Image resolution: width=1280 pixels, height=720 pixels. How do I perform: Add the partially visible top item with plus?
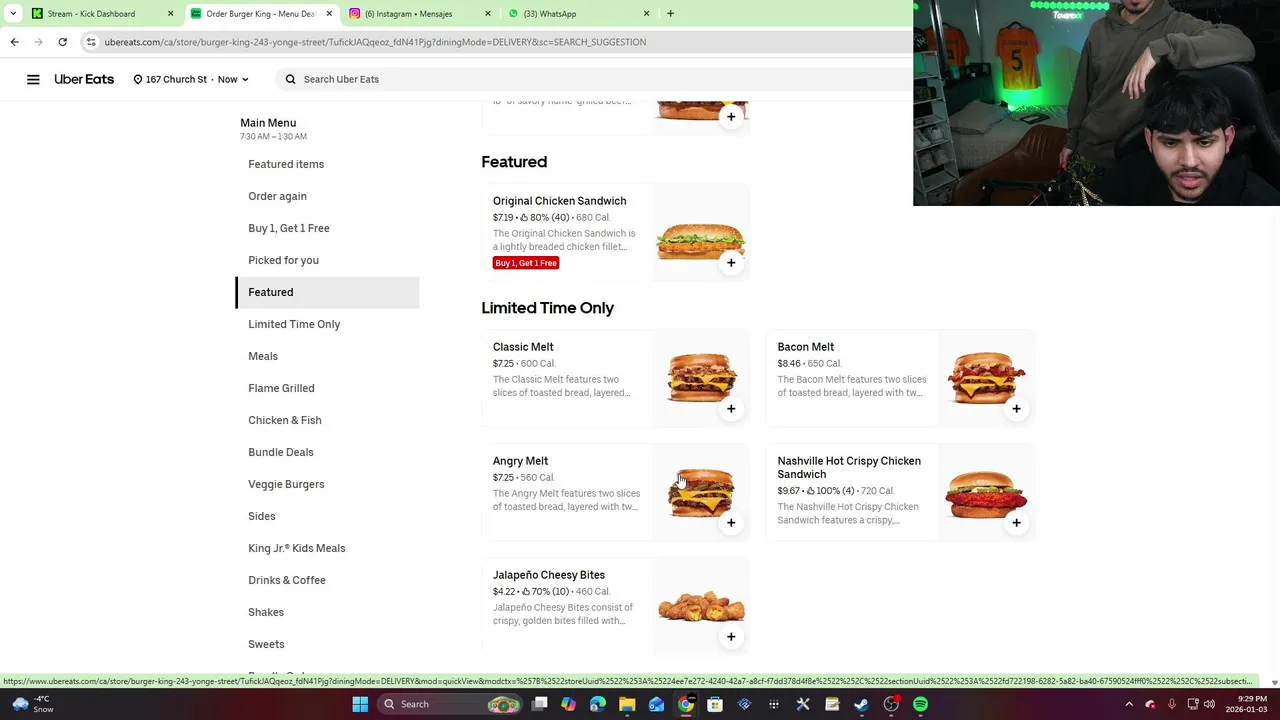pyautogui.click(x=731, y=117)
